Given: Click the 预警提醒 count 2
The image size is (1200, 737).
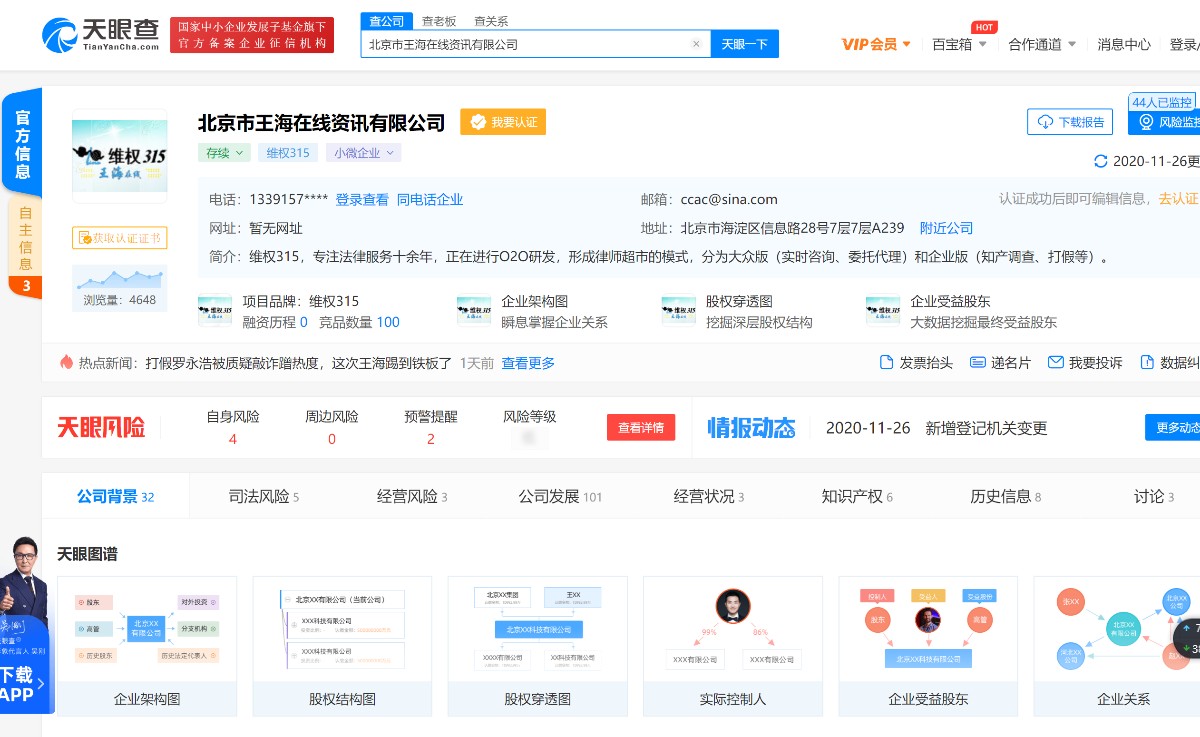Looking at the screenshot, I should [x=431, y=439].
